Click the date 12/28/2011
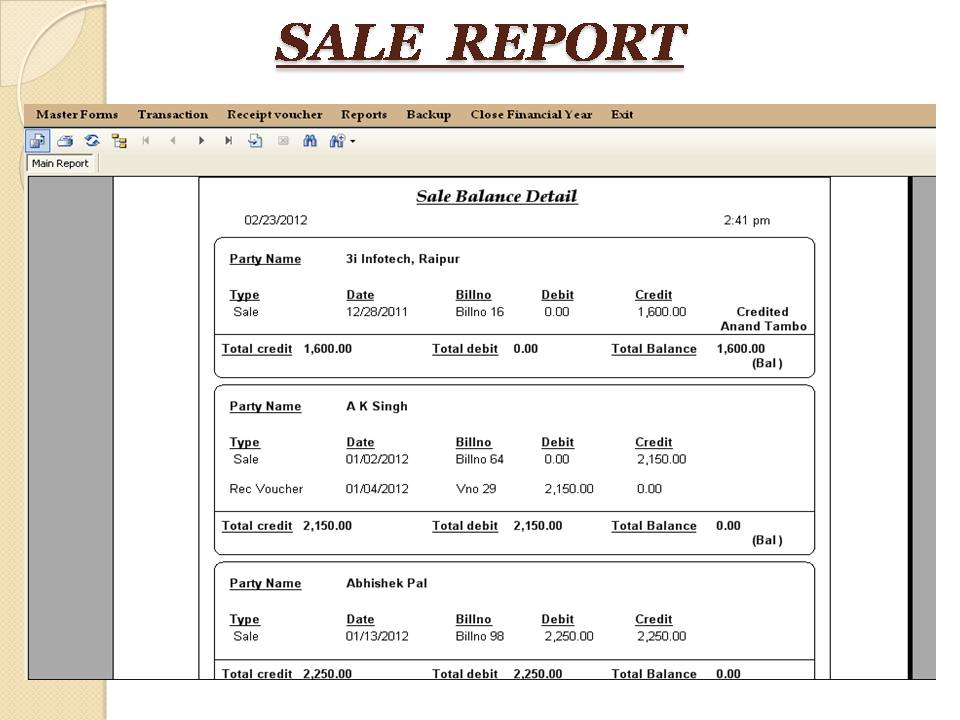 coord(377,312)
